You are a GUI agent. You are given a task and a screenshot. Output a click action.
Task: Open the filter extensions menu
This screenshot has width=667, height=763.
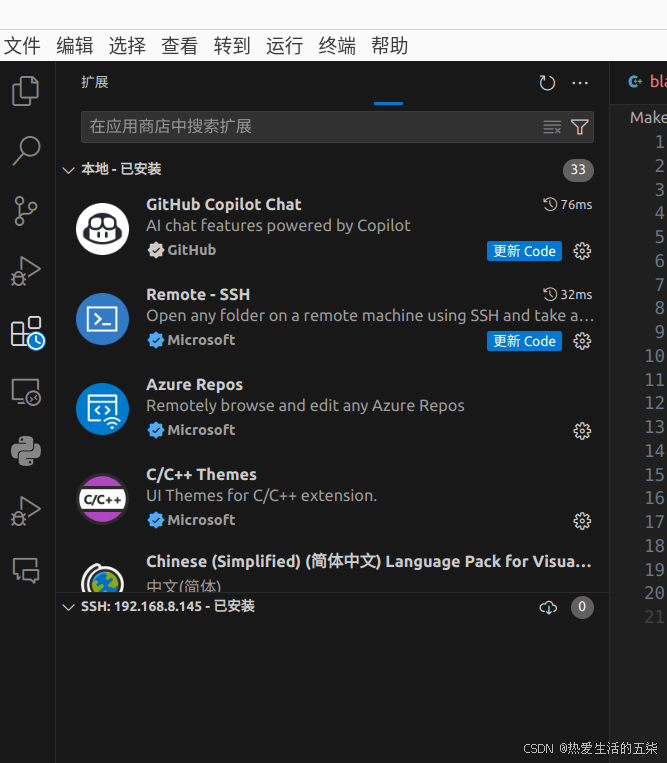(x=579, y=127)
